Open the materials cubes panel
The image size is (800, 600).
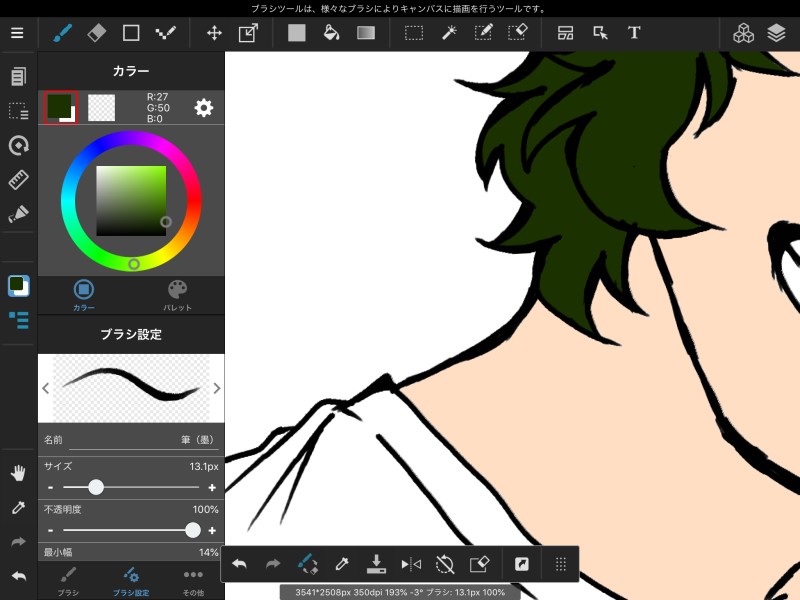point(743,33)
